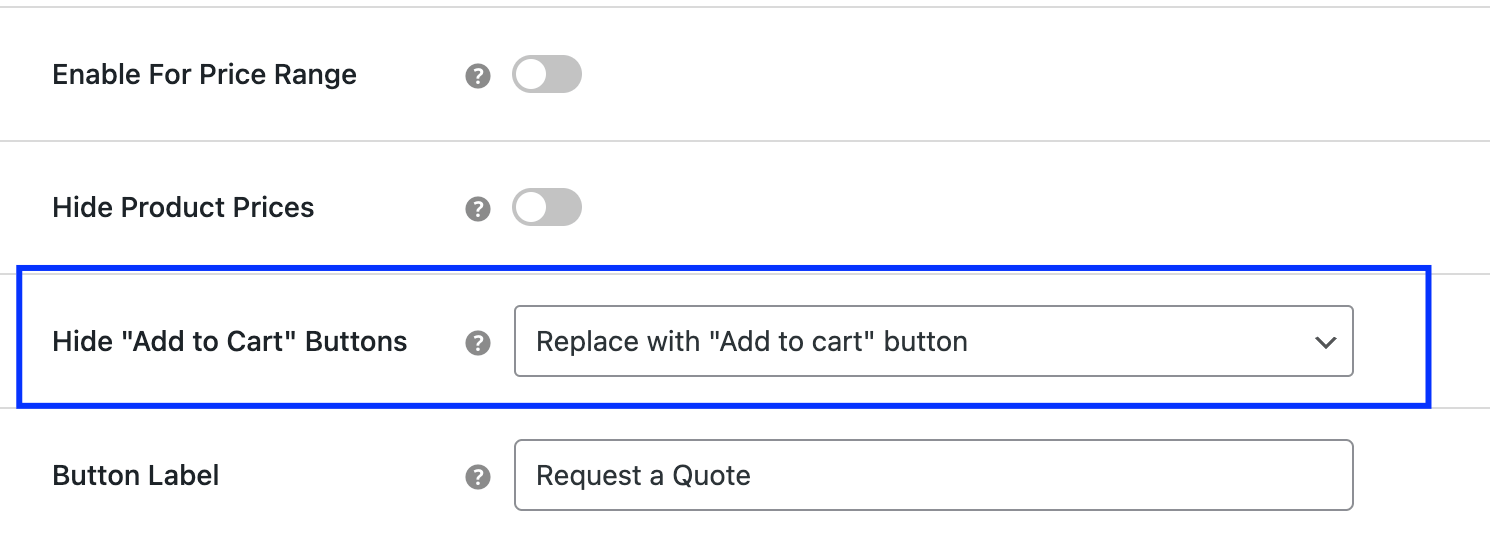This screenshot has height=534, width=1490.
Task: Focus the Button Label text field
Action: (933, 475)
